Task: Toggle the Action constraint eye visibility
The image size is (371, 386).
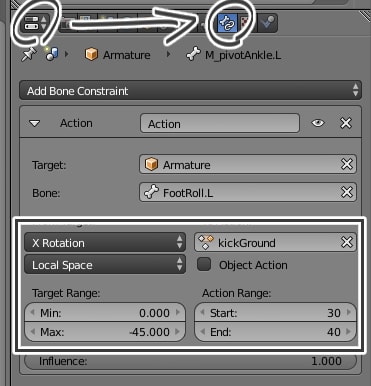Action: 318,123
